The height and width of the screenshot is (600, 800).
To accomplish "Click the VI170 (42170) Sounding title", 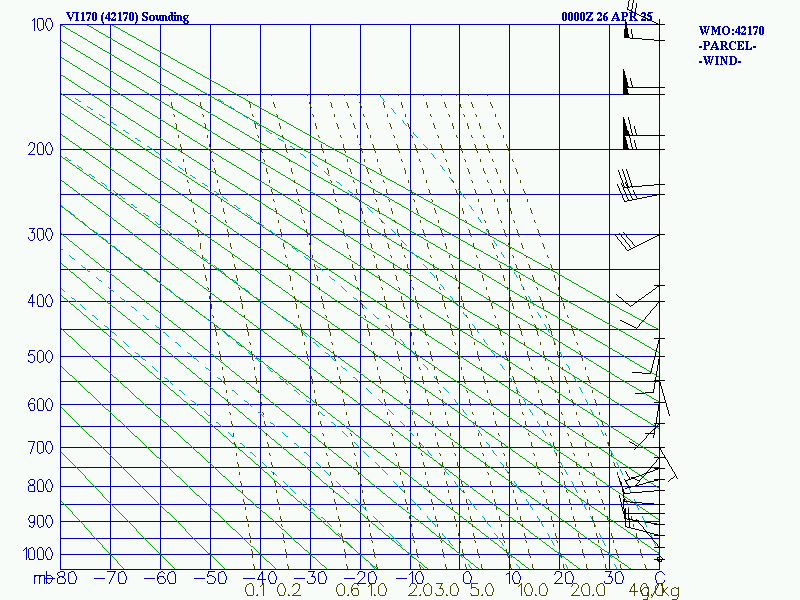I will (128, 17).
